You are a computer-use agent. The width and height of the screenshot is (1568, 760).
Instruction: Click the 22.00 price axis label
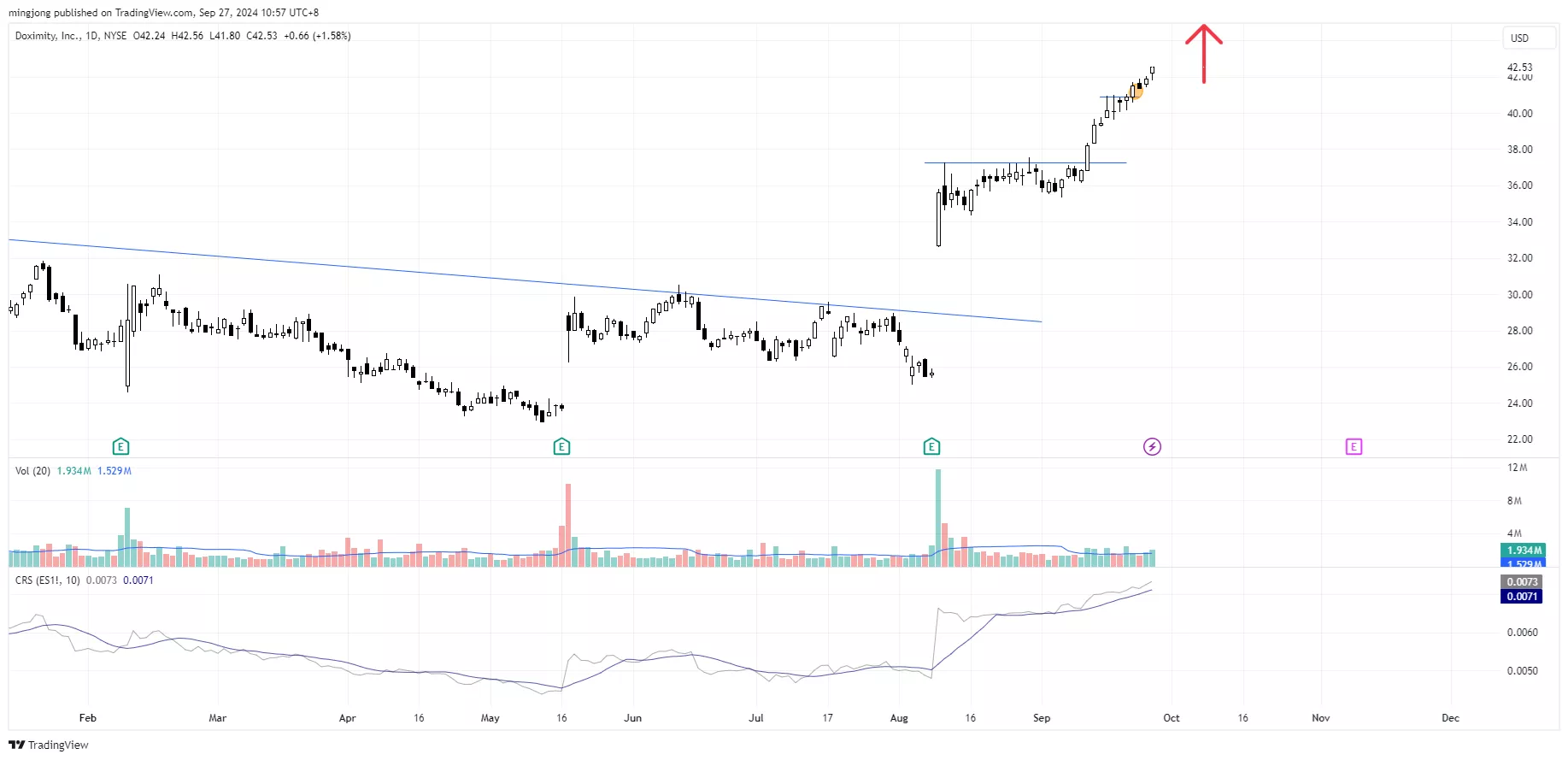point(1519,439)
